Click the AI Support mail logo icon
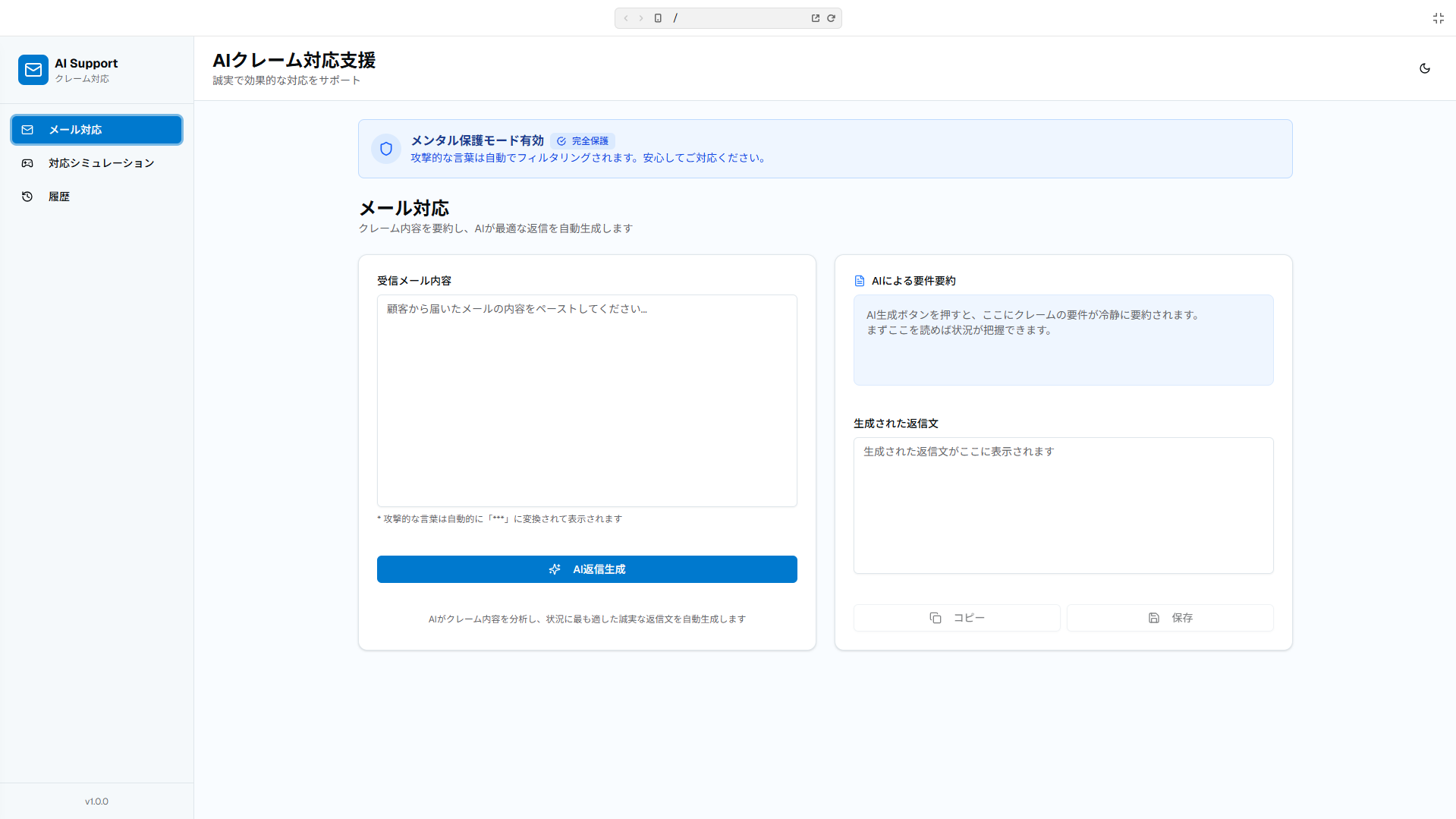This screenshot has height=819, width=1456. pos(33,70)
